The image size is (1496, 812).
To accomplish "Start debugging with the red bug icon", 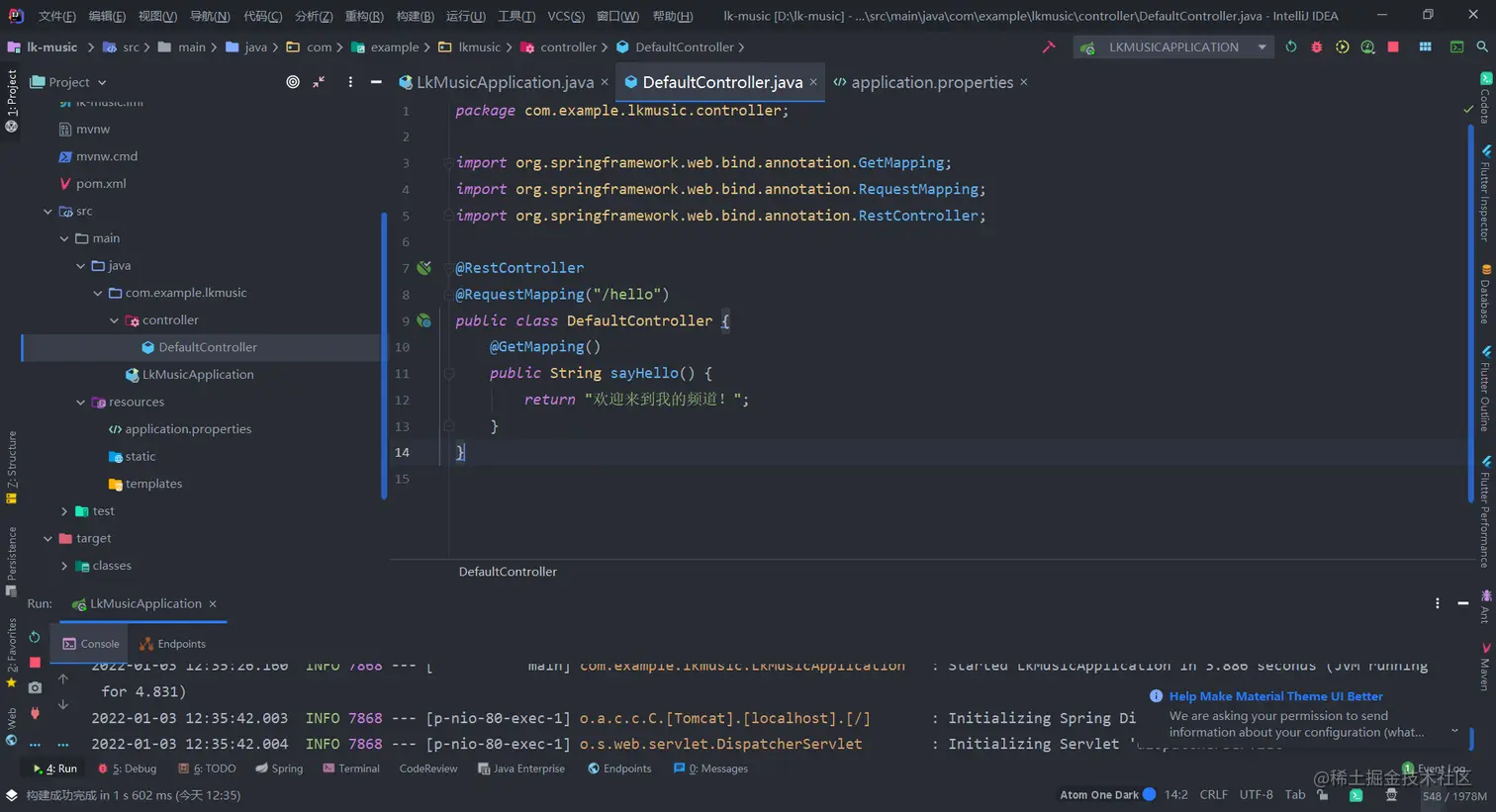I will [1316, 46].
